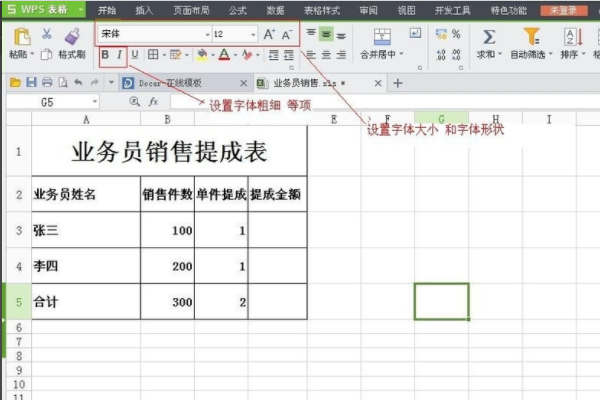600x400 pixels.
Task: Click the open folder quick-access icon
Action: click(x=16, y=82)
